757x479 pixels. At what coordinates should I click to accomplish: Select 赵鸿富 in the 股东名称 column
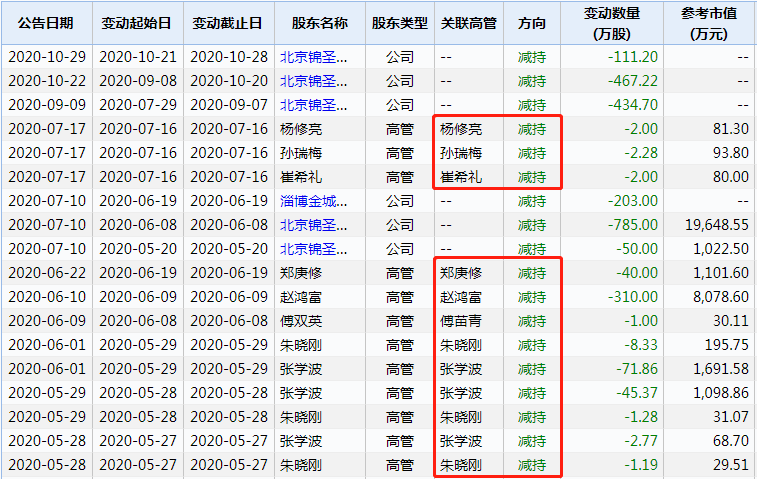[301, 297]
